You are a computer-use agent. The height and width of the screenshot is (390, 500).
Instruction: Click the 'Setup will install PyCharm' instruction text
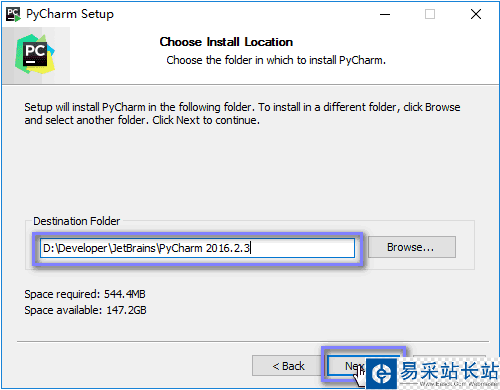(x=242, y=114)
